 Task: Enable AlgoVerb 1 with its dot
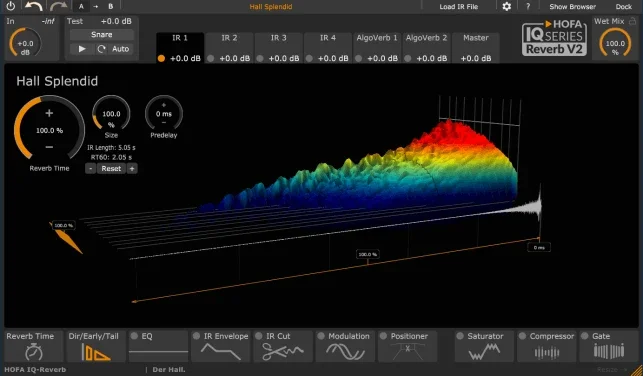pos(358,59)
